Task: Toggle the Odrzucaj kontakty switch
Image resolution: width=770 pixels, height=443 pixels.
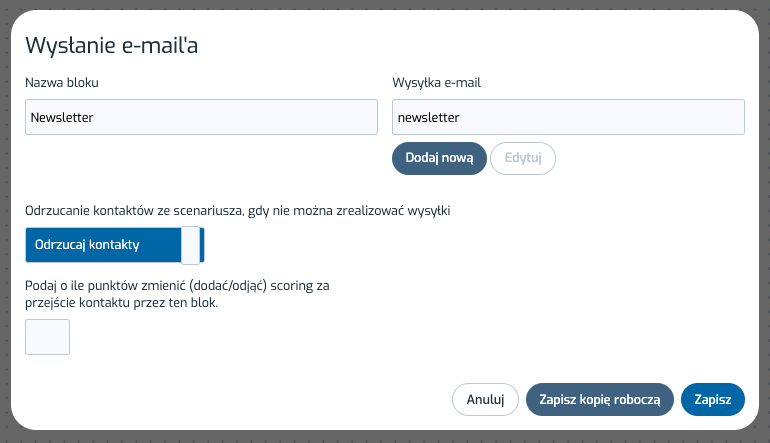Action: 114,245
